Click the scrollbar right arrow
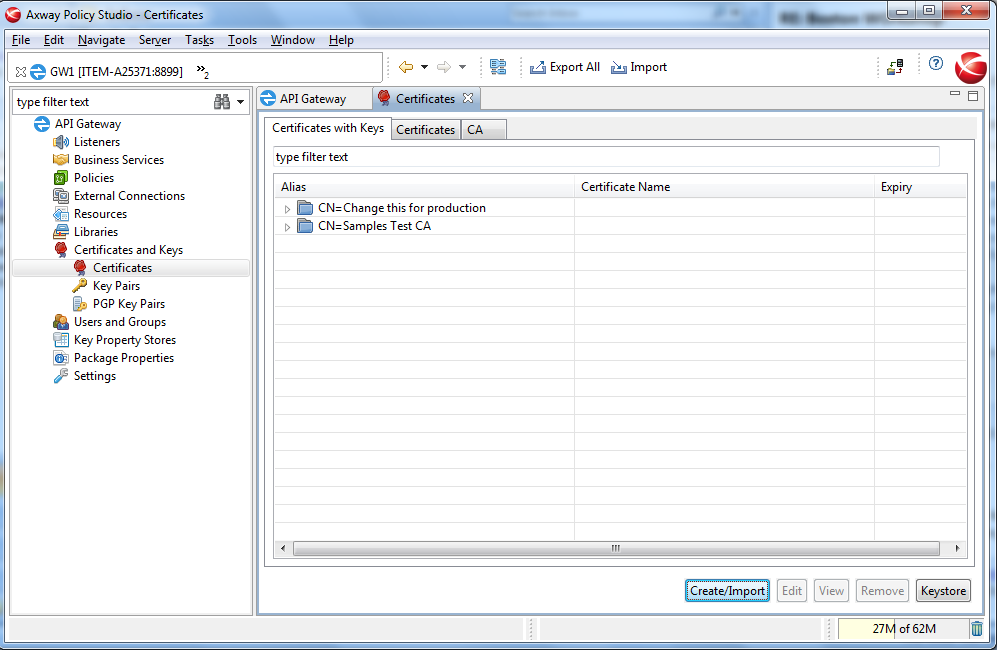 (x=958, y=548)
